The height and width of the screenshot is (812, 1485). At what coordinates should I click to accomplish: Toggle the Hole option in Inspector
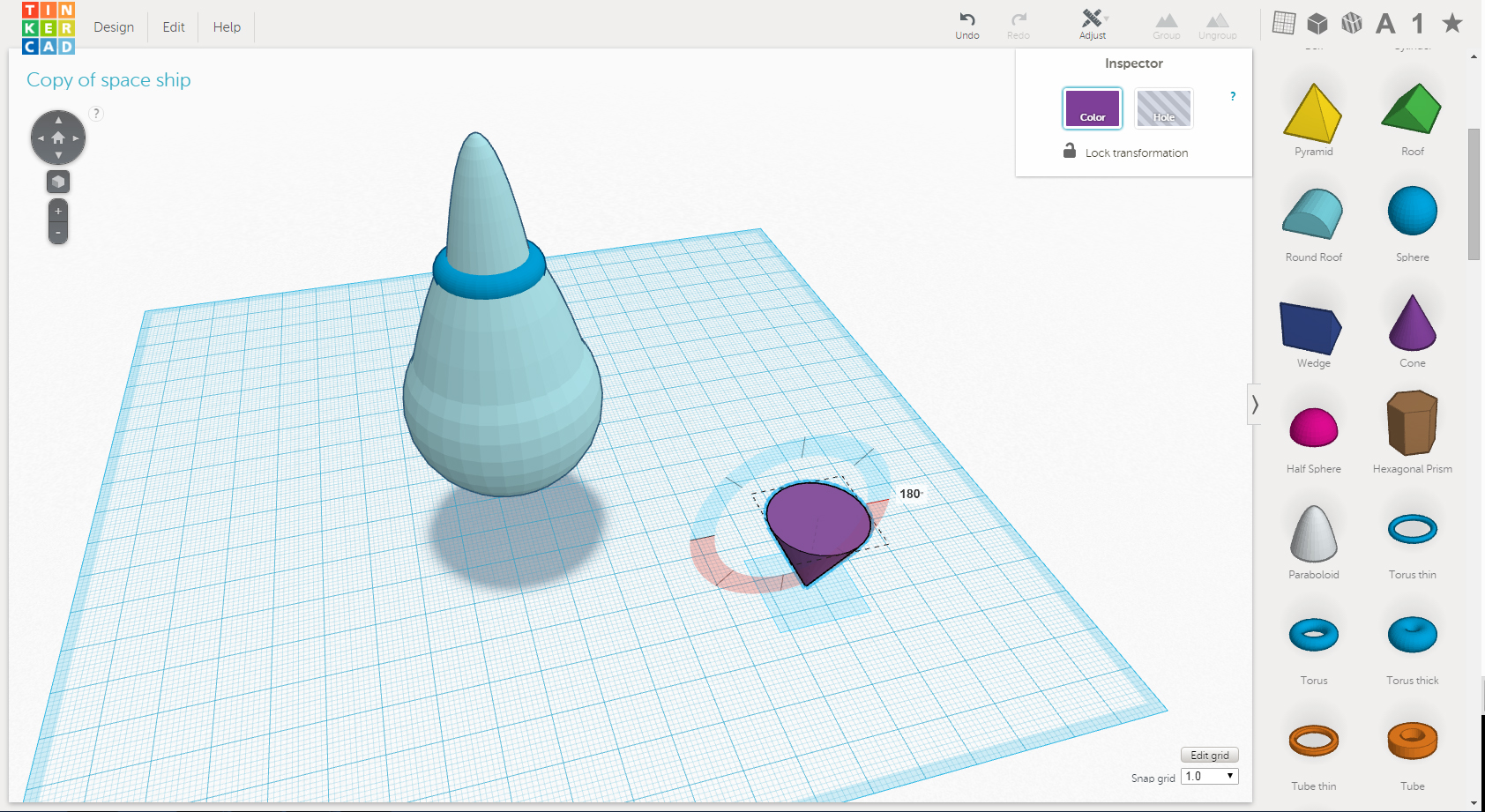click(x=1164, y=108)
